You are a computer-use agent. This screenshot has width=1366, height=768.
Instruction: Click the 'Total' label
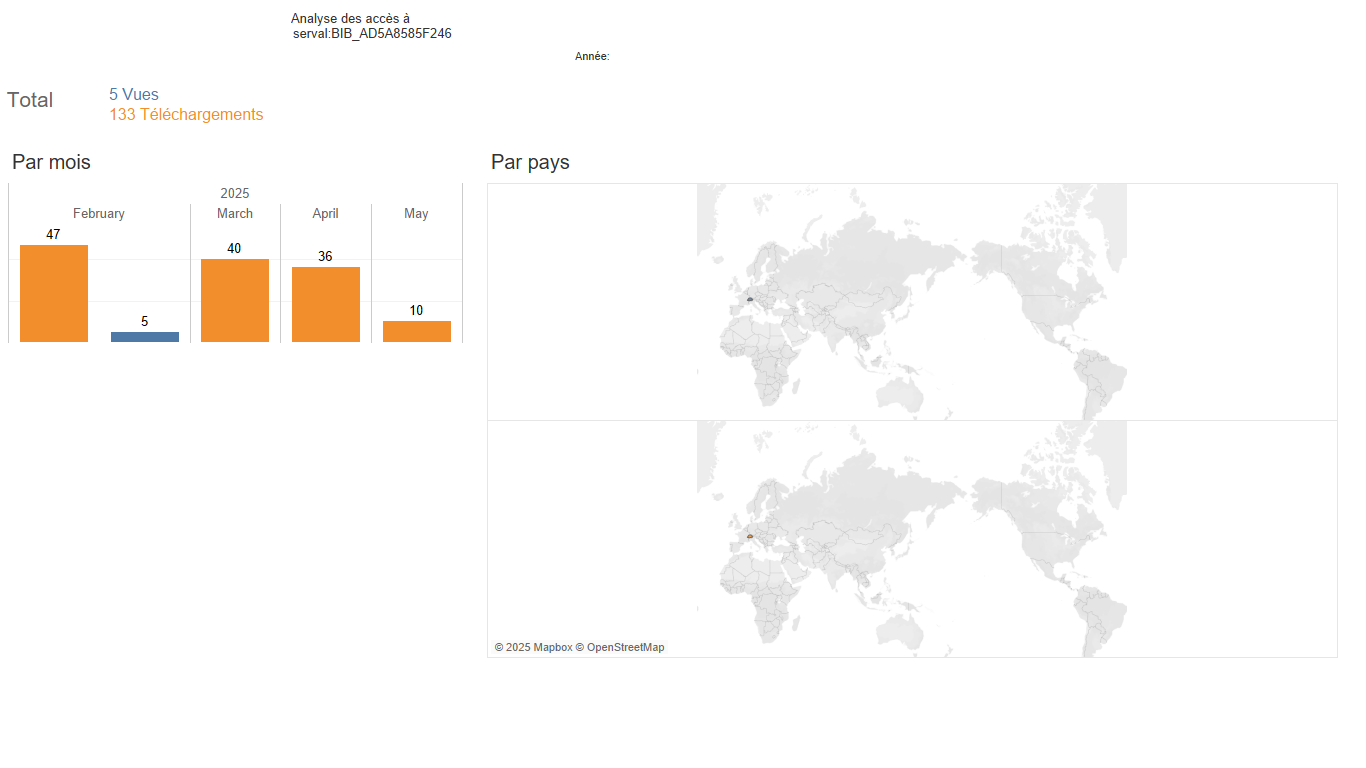click(30, 100)
